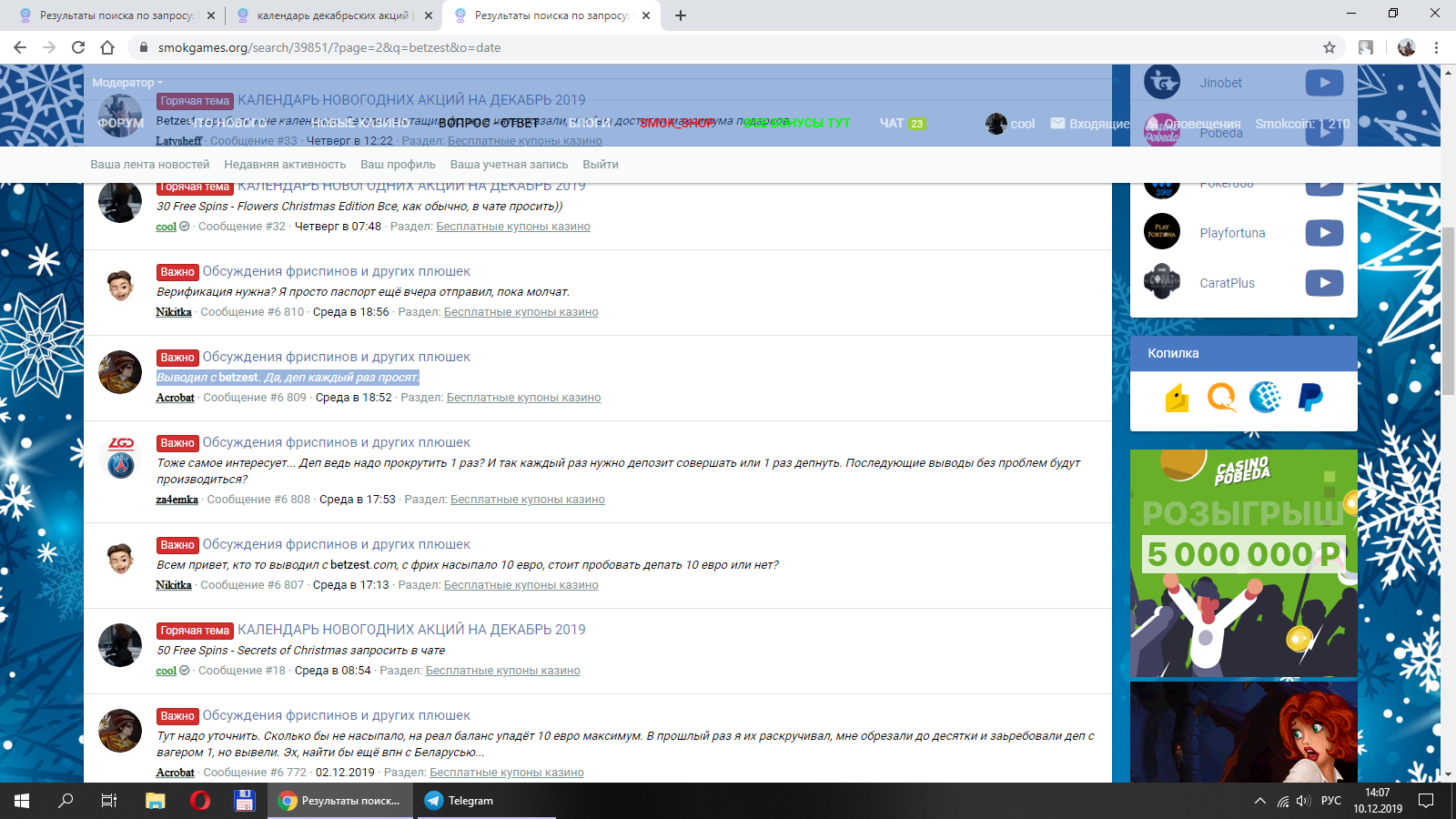Show hidden system tray icons
Viewport: 1456px width, 819px height.
tap(1260, 801)
